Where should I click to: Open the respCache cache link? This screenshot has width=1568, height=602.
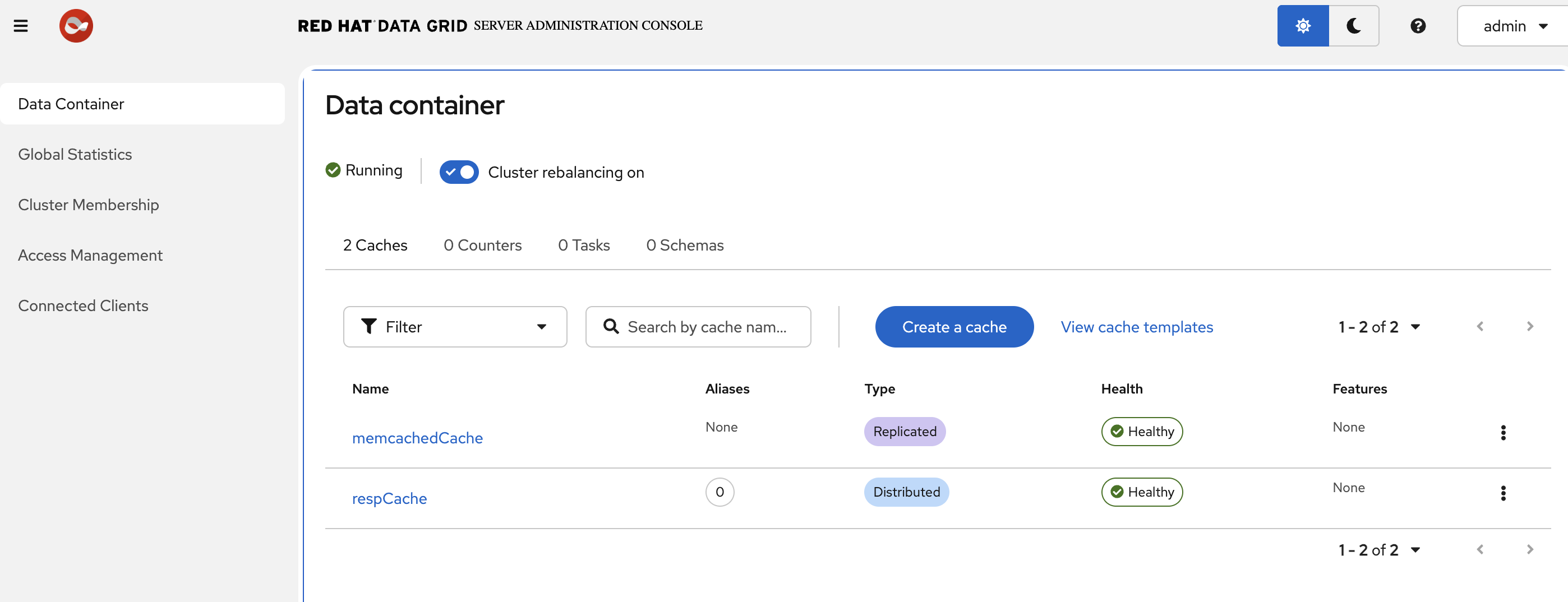pyautogui.click(x=389, y=498)
